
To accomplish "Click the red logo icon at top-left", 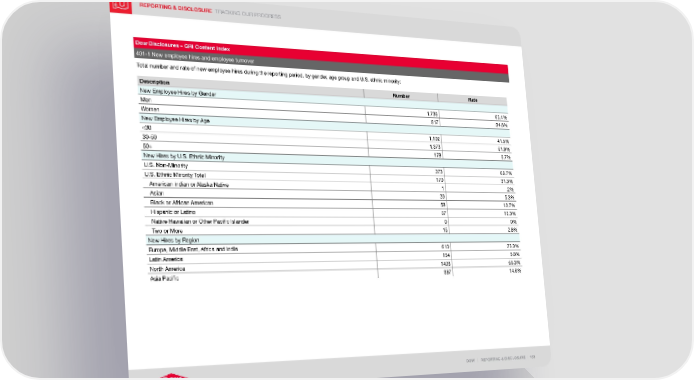I will coord(121,7).
